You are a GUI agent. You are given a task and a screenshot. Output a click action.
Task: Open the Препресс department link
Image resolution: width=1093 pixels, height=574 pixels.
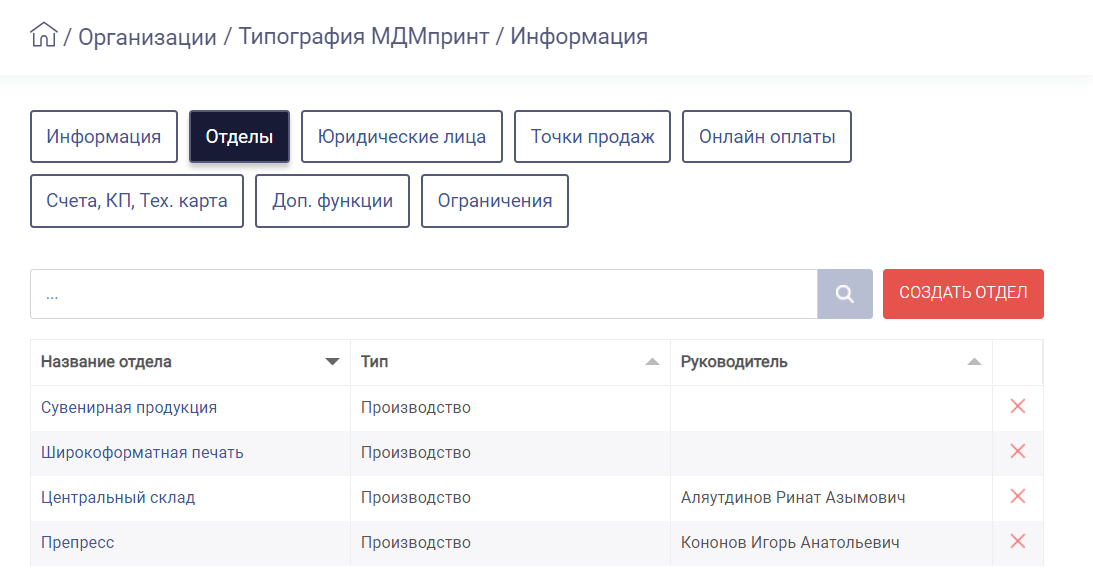point(77,543)
